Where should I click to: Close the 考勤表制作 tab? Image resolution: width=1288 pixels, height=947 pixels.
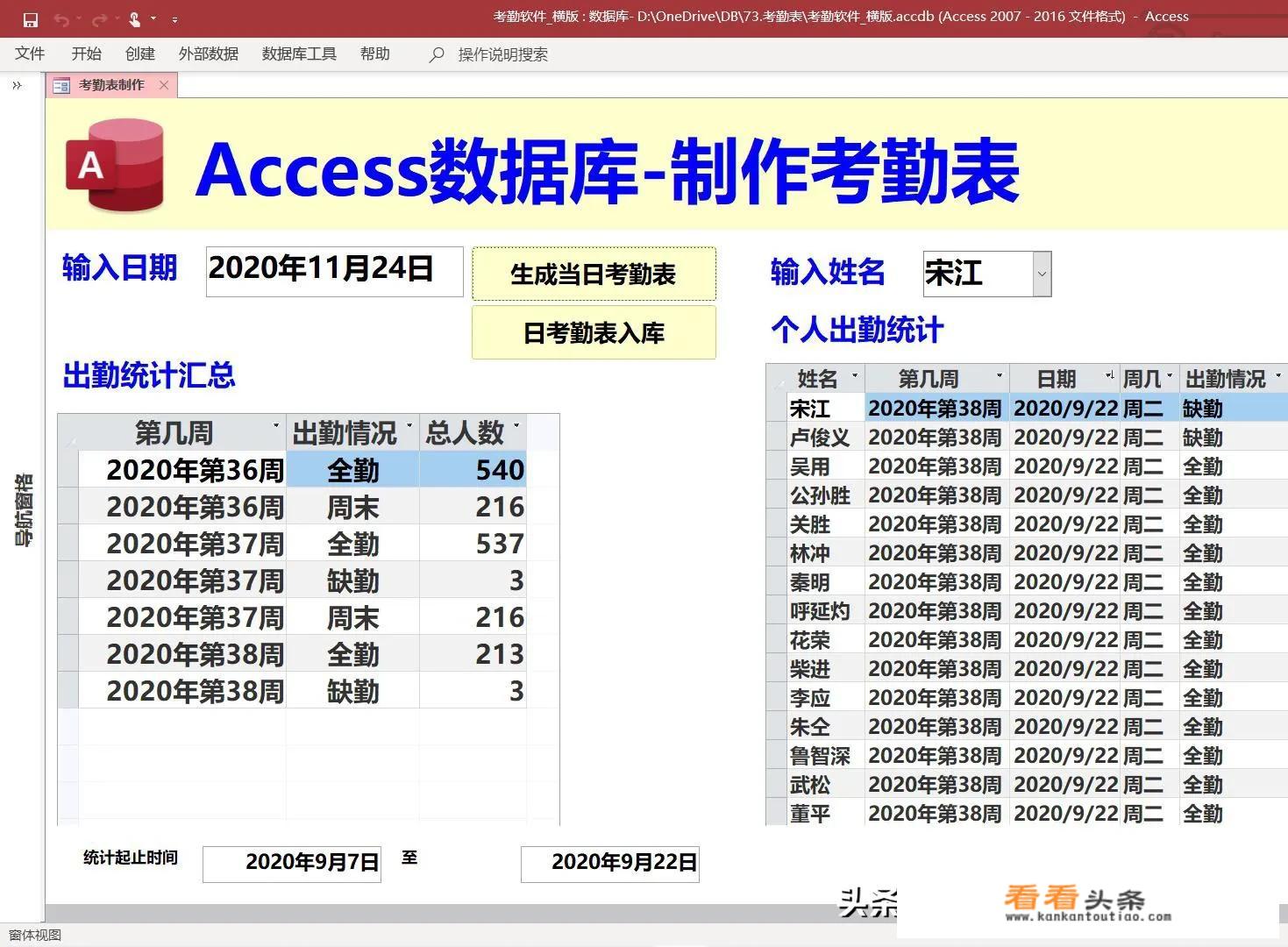tap(164, 85)
